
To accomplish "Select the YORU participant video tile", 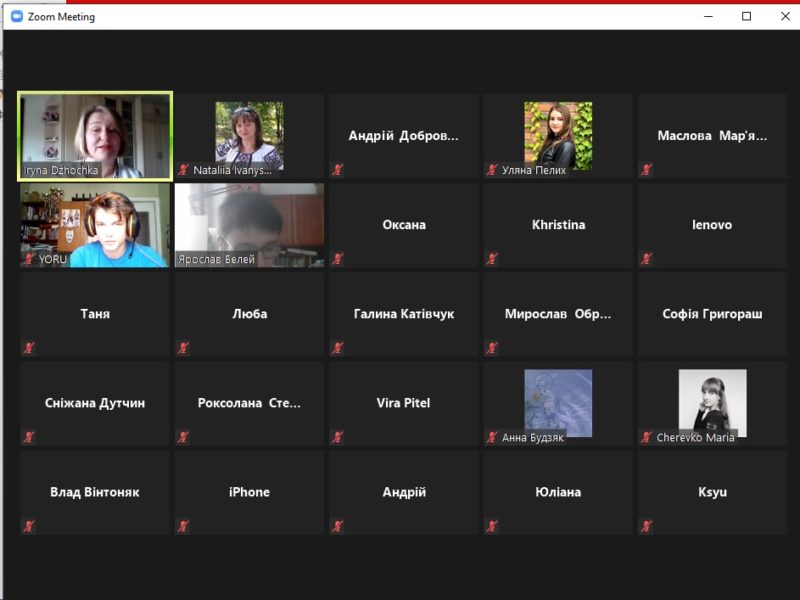I will click(95, 224).
